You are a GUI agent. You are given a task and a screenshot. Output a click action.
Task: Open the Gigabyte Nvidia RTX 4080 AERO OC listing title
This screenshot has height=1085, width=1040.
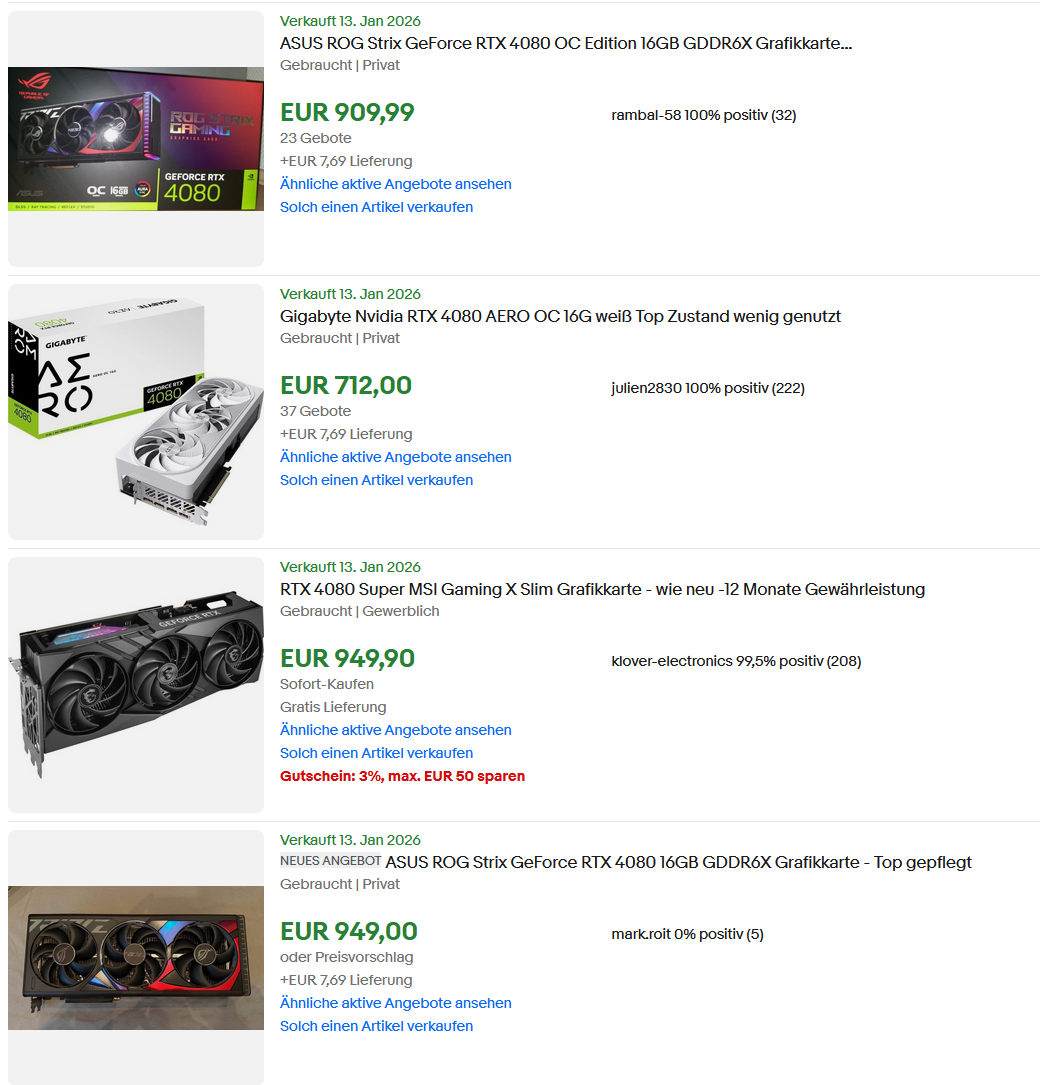(x=560, y=316)
